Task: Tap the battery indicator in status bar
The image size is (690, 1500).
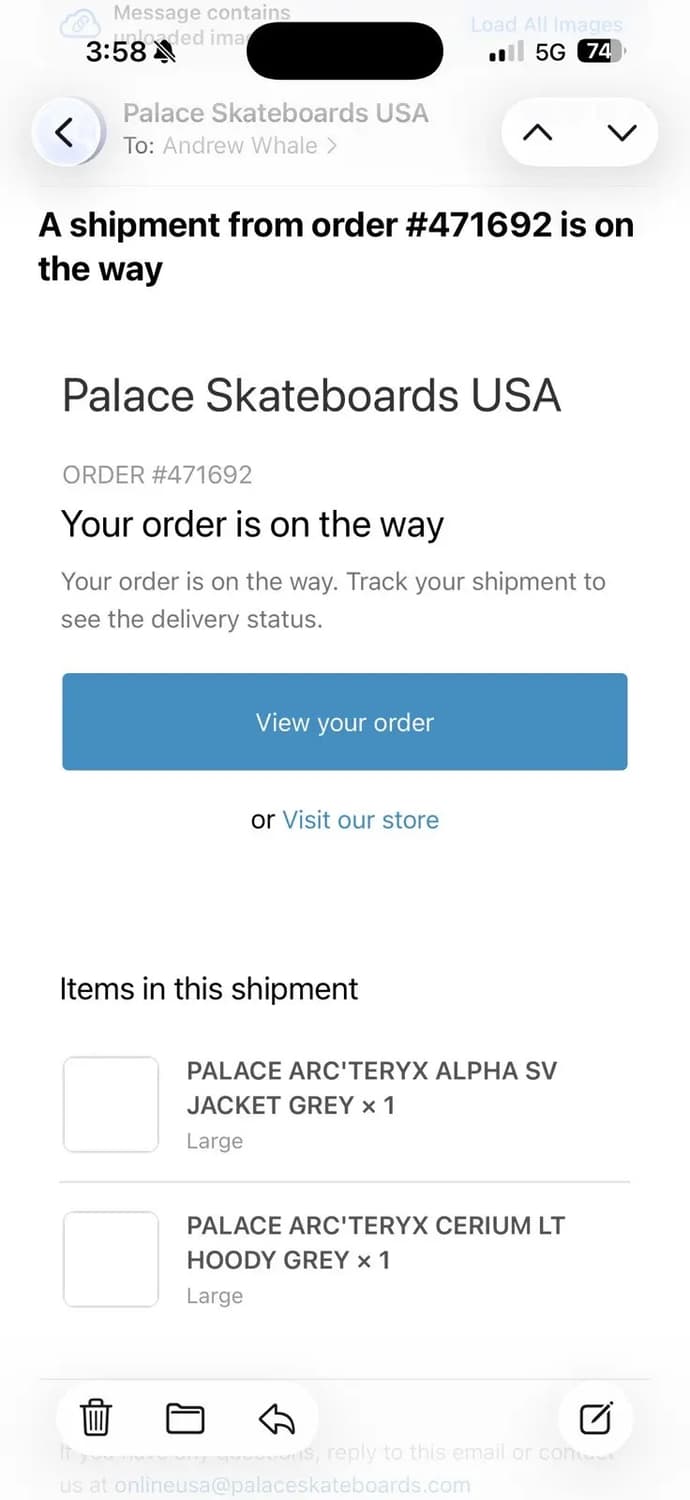Action: (600, 52)
